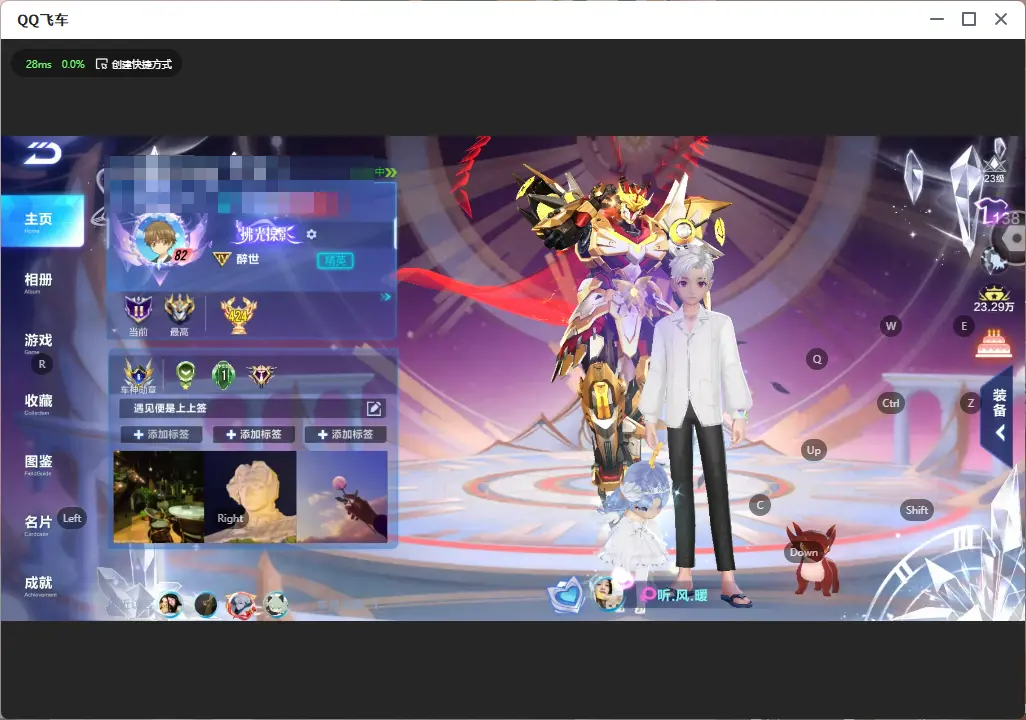1026x720 pixels.
Task: Click the C key overlay button
Action: (760, 505)
